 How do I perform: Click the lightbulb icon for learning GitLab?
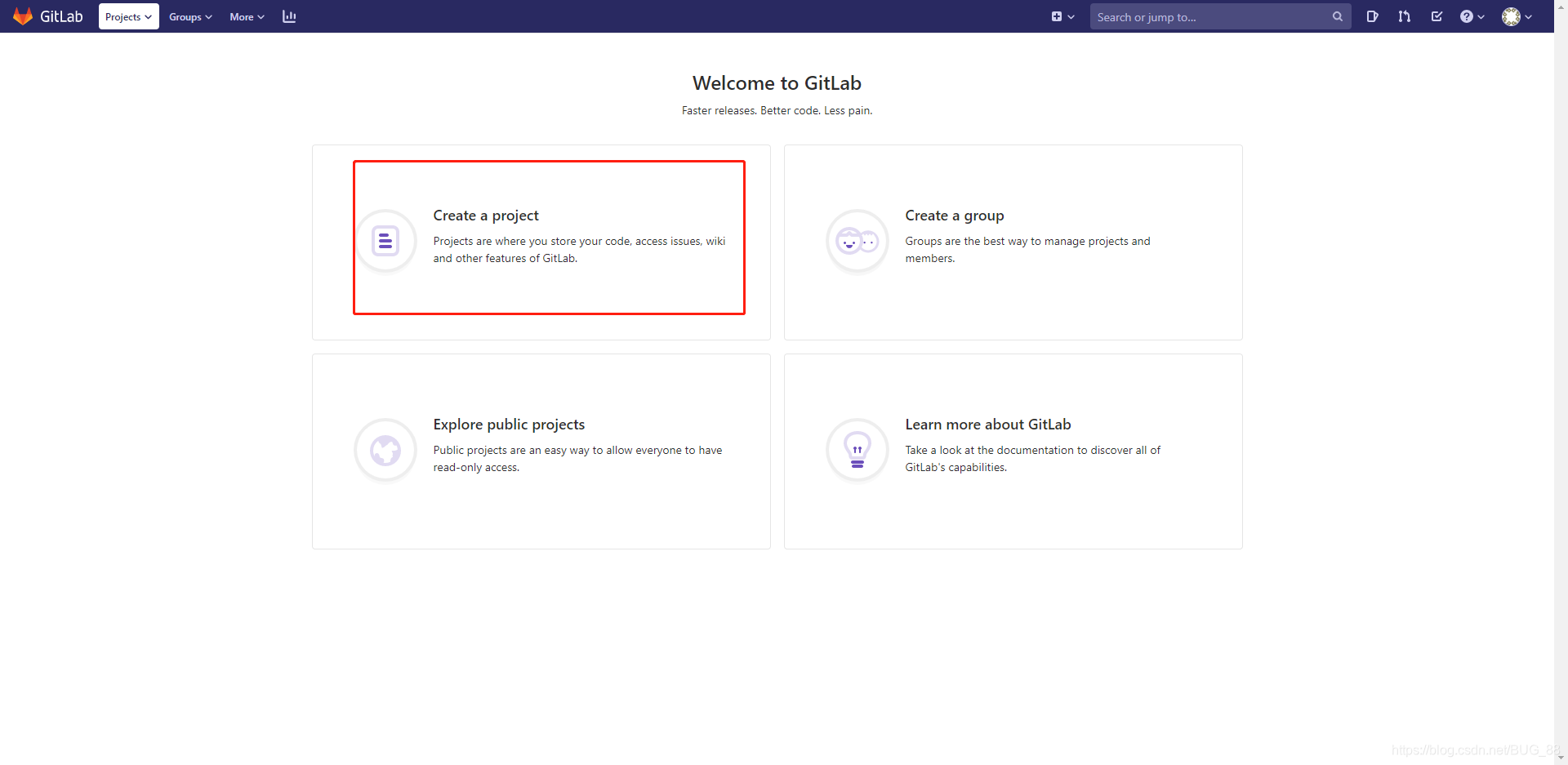coord(857,450)
